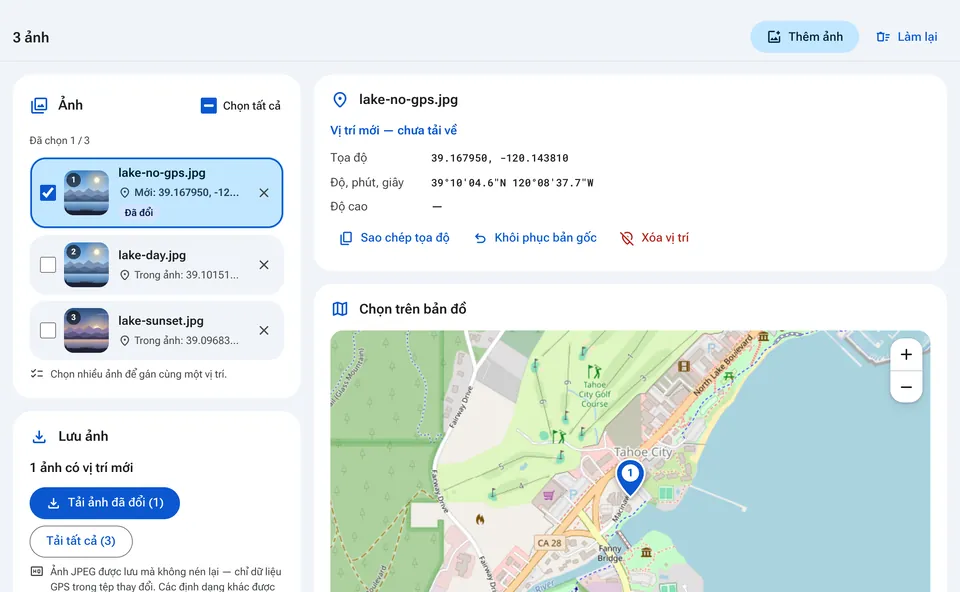The height and width of the screenshot is (592, 960).
Task: Zoom in the map with plus button
Action: pos(906,354)
